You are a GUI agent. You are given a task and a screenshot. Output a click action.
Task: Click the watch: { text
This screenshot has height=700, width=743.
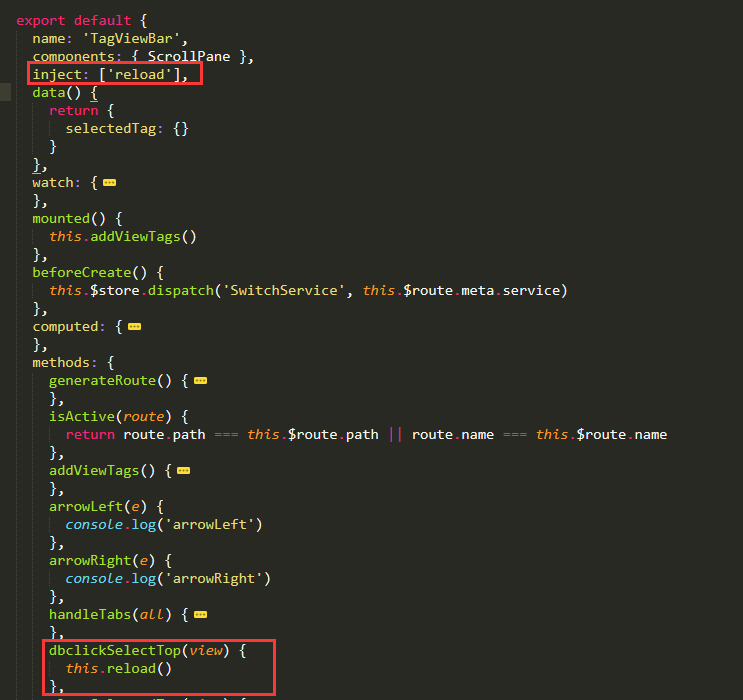tap(65, 183)
